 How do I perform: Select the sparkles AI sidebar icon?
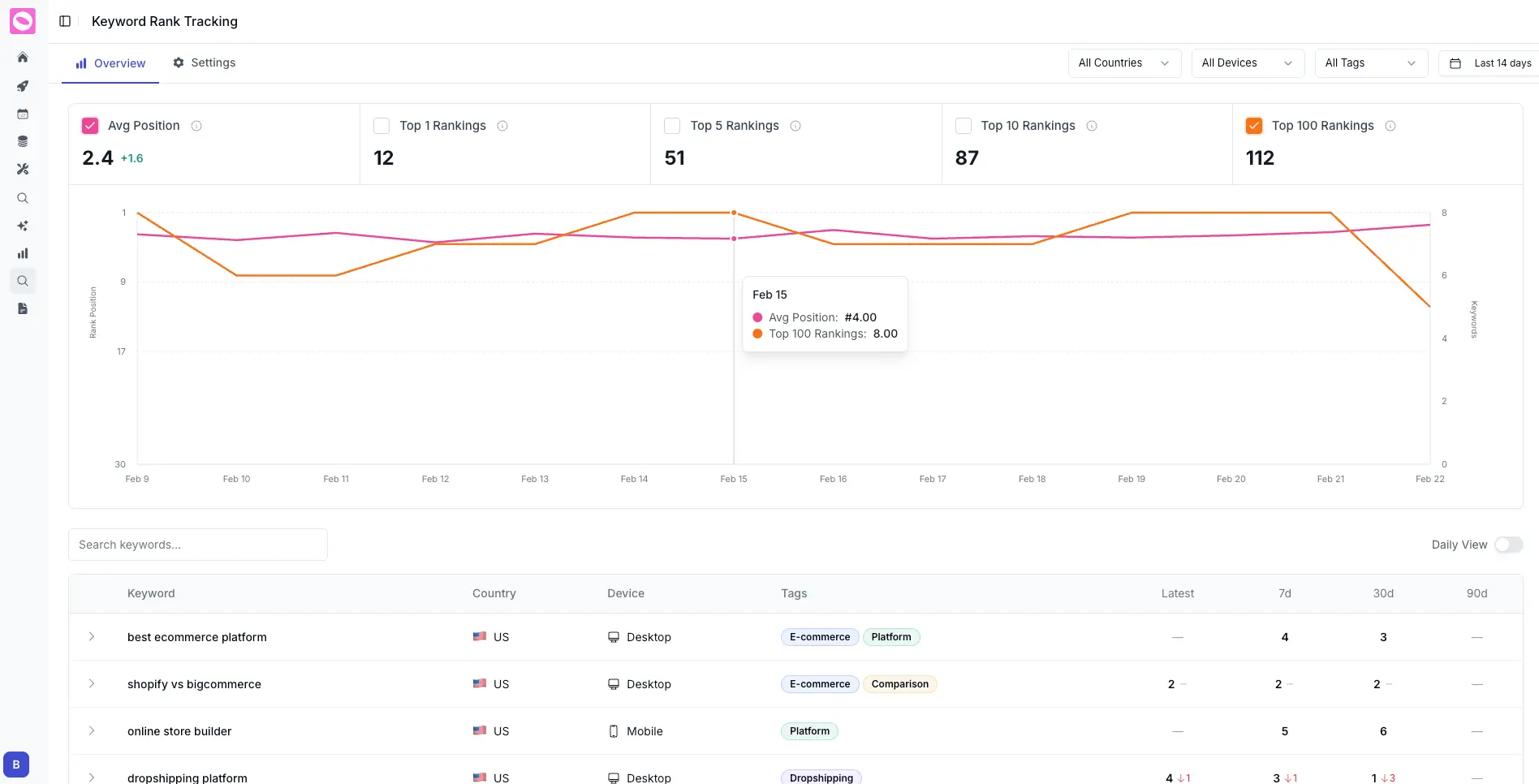[22, 226]
